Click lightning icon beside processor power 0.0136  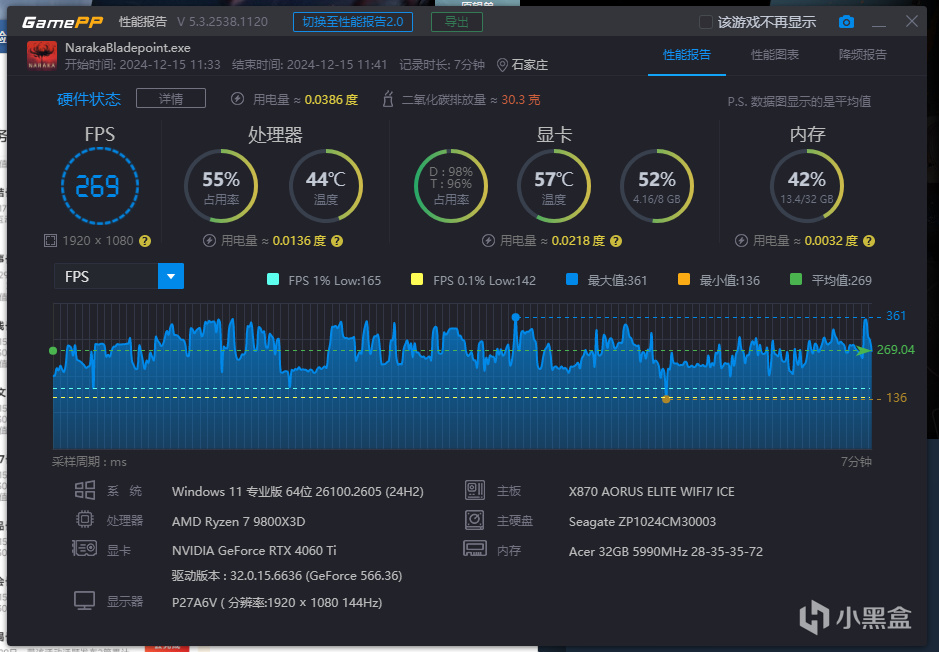click(209, 241)
